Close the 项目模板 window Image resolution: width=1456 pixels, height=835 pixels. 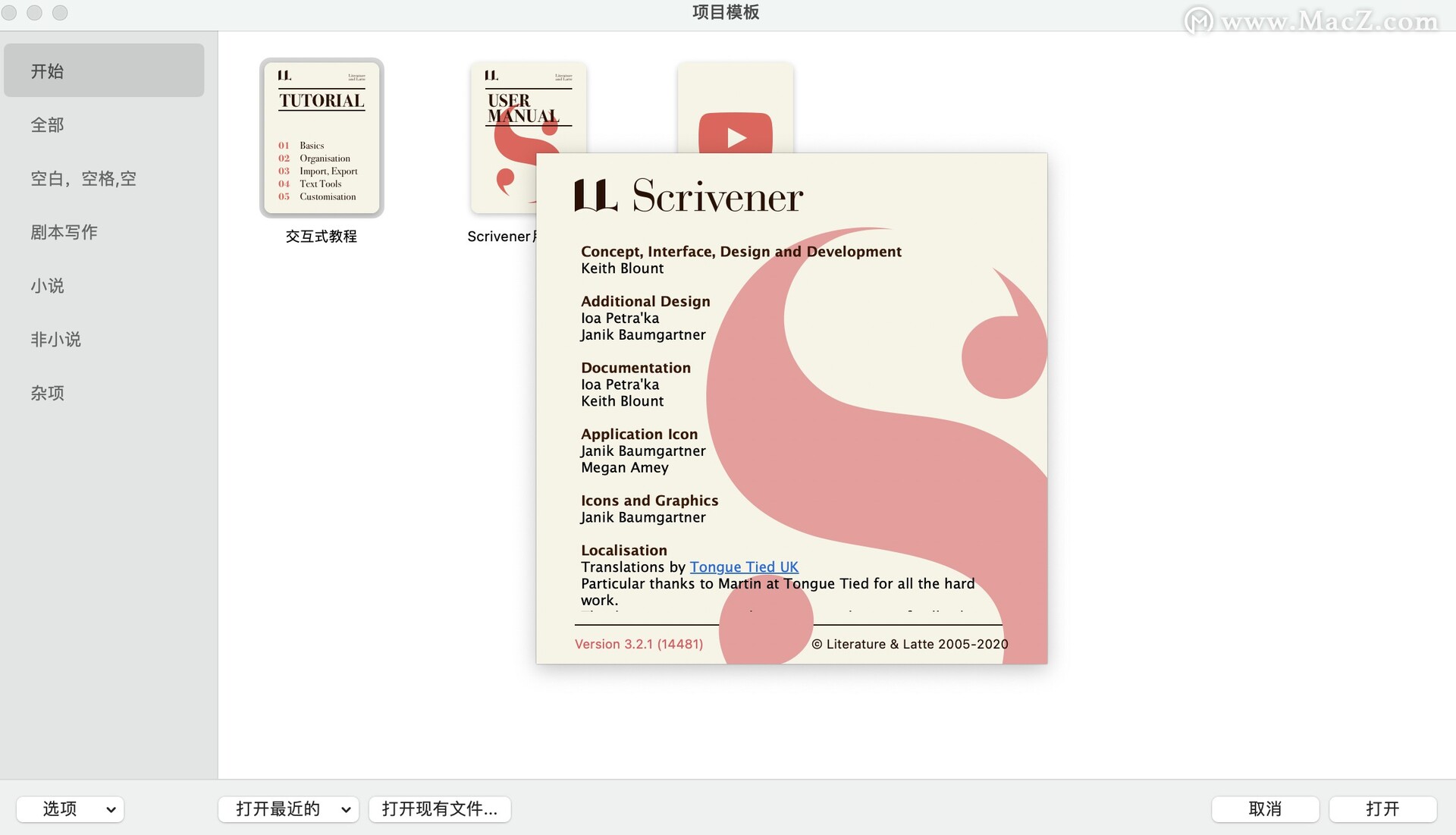(x=9, y=12)
